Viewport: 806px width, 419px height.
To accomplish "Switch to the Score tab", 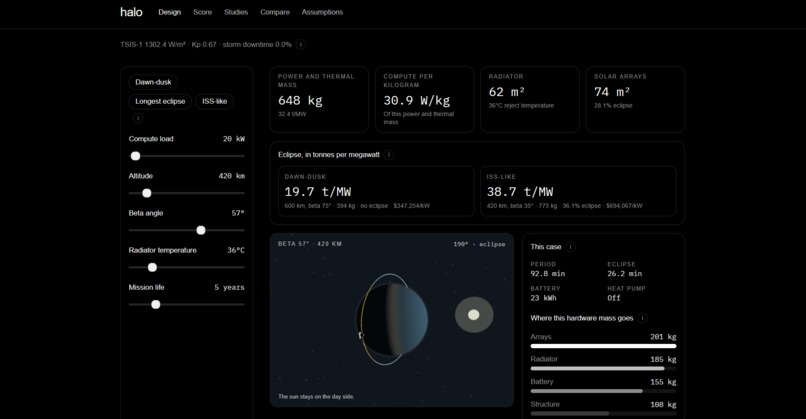I will [x=203, y=12].
